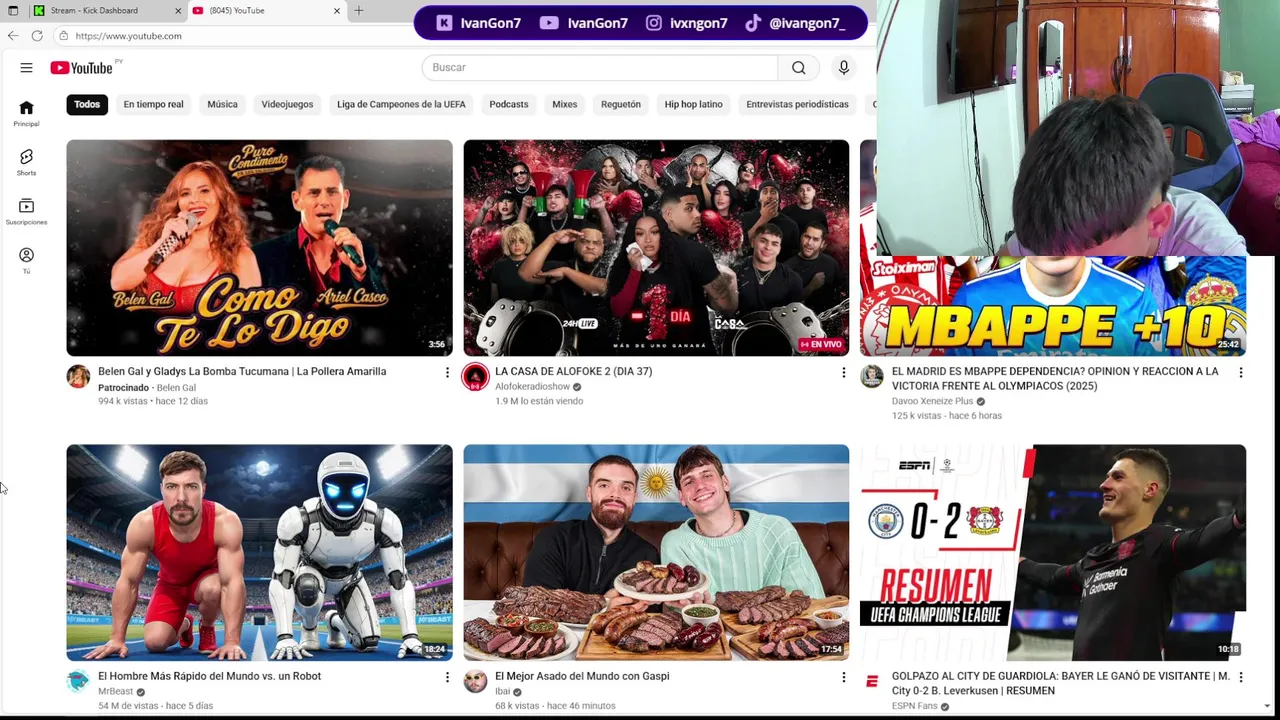Open MrBeast man vs robot thumbnail
The width and height of the screenshot is (1280, 720).
pyautogui.click(x=259, y=553)
